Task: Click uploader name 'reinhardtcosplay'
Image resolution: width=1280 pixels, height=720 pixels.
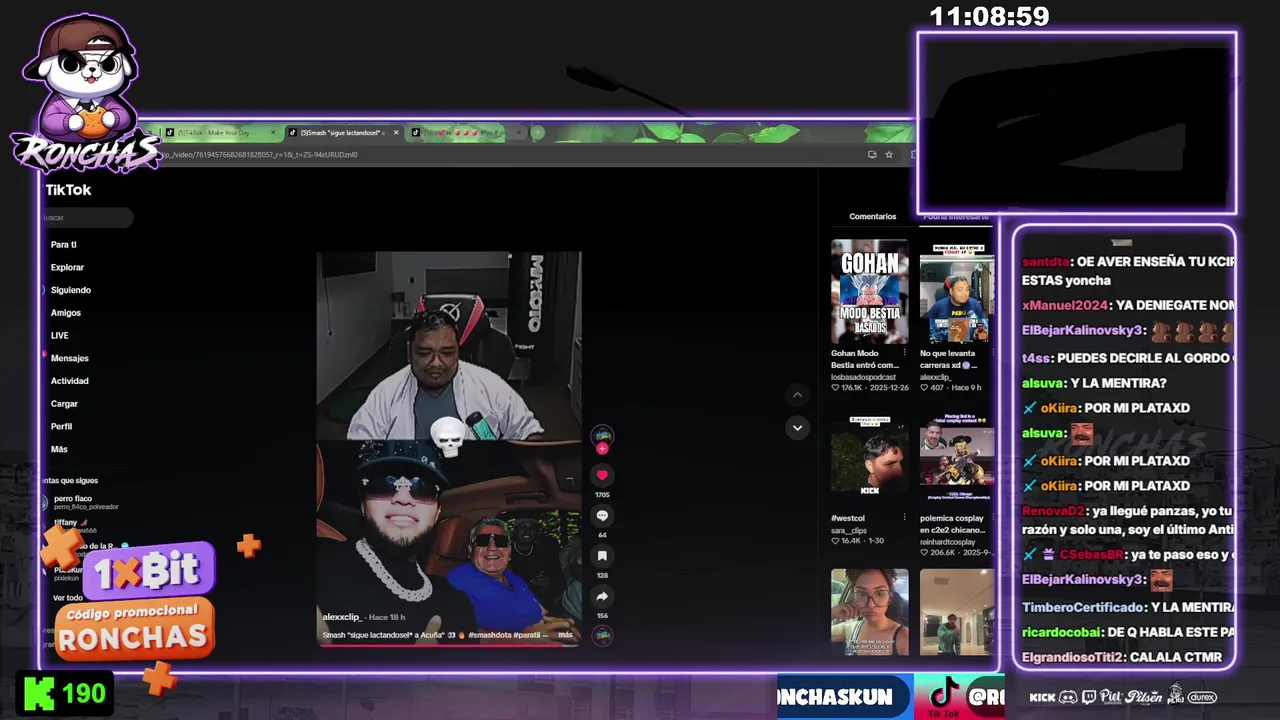Action: (950, 541)
